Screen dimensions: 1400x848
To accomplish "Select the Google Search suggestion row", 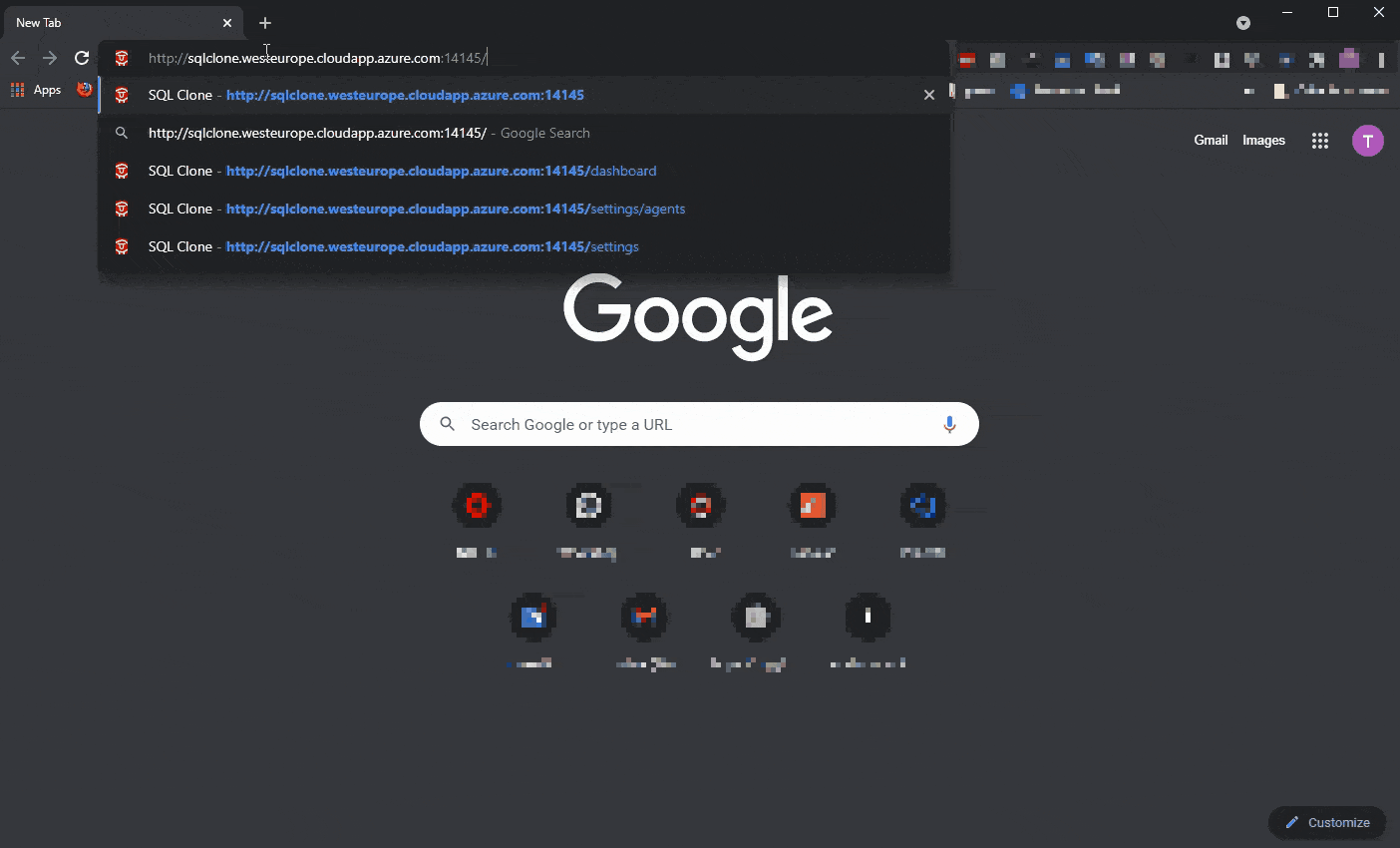I will (x=524, y=133).
